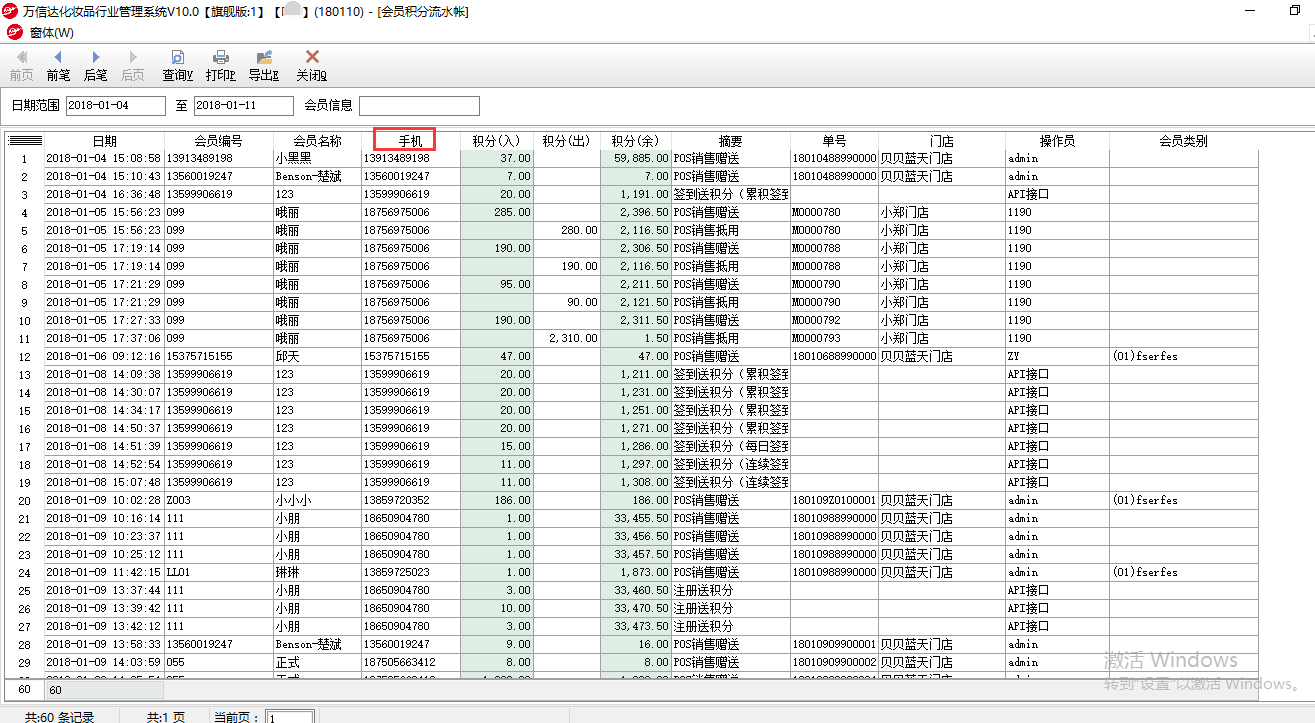The image size is (1315, 723).
Task: Click phone cell 13859725023
Action: pos(411,572)
